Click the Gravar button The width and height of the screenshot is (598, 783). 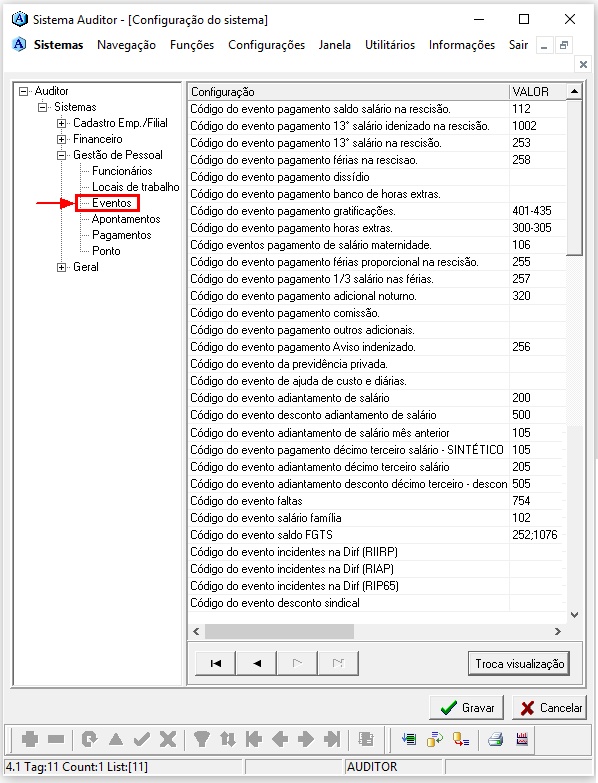467,708
